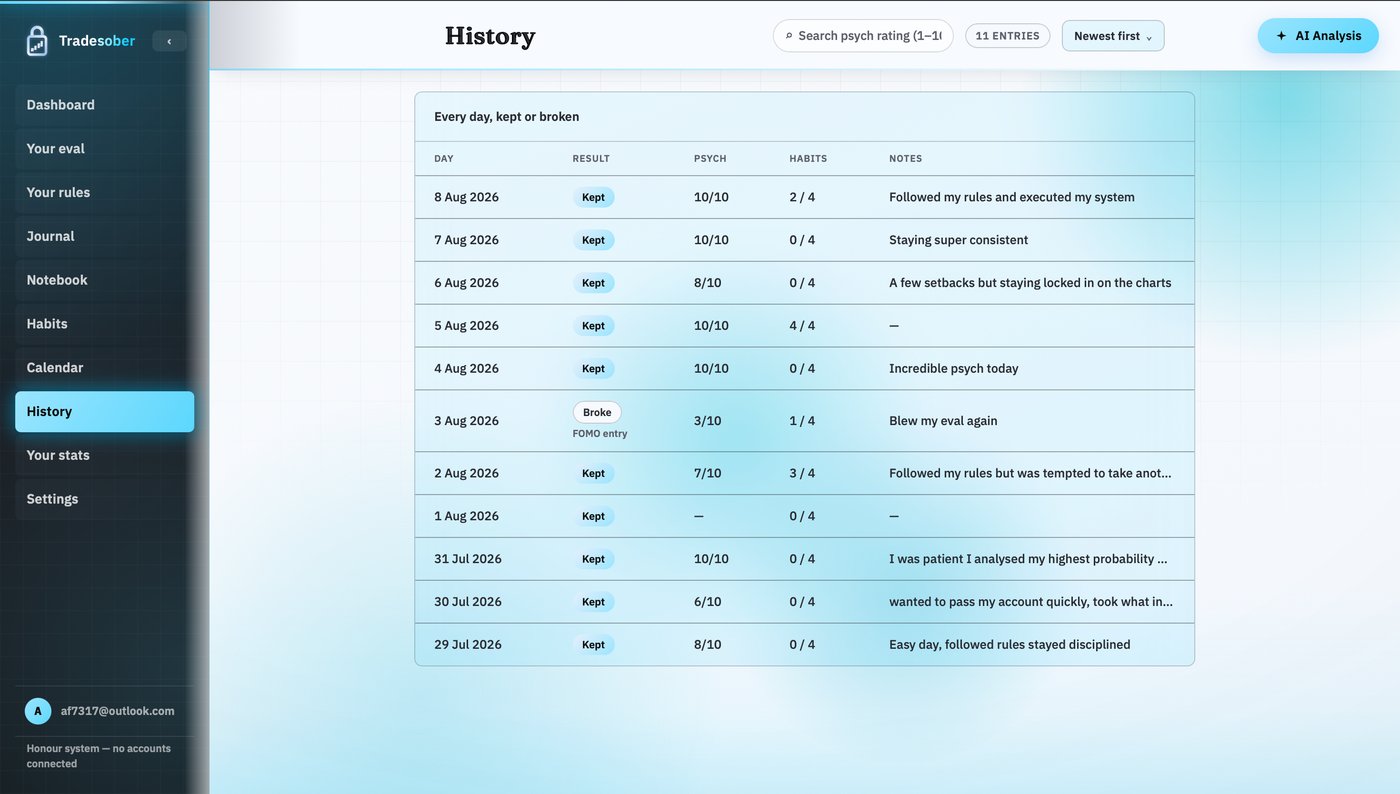The image size is (1400, 794).
Task: Click the RESULT column header
Action: coord(591,159)
